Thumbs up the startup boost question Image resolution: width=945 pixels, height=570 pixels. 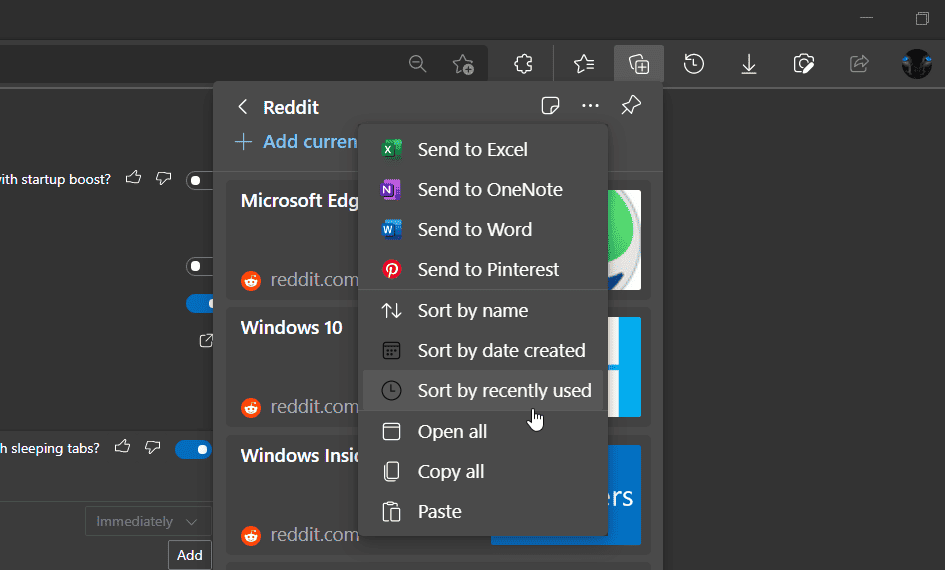(x=133, y=178)
